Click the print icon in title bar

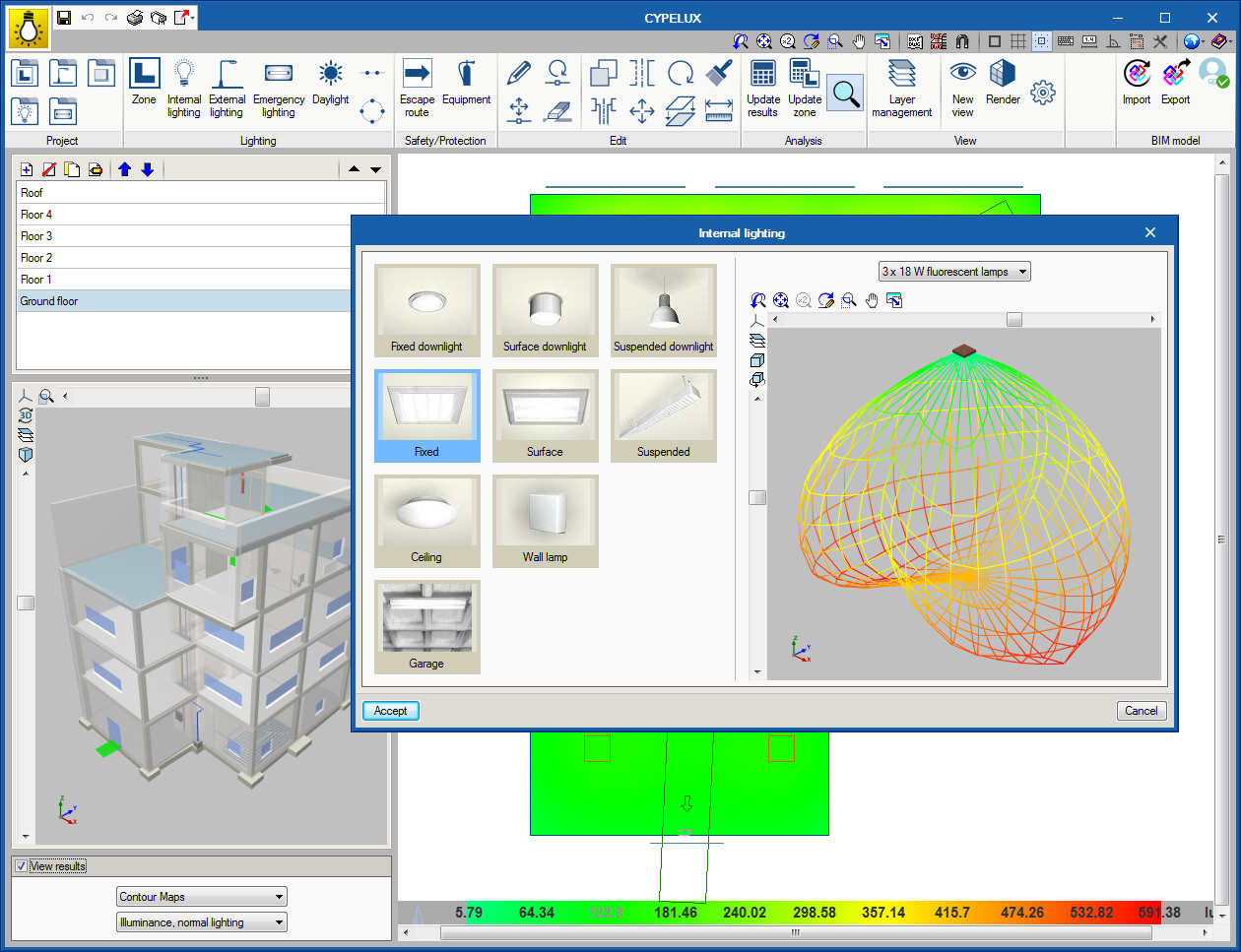click(135, 17)
